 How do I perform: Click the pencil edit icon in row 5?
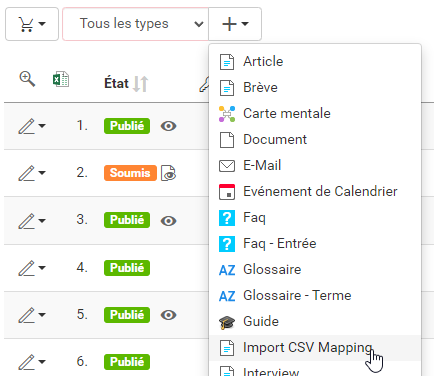point(26,315)
